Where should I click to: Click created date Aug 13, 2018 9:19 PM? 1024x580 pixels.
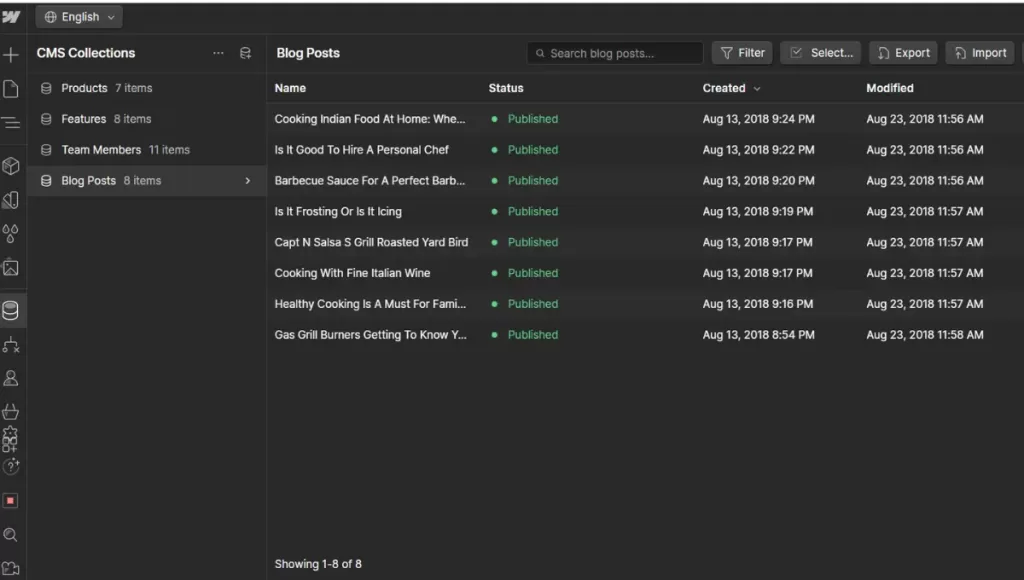[758, 212]
